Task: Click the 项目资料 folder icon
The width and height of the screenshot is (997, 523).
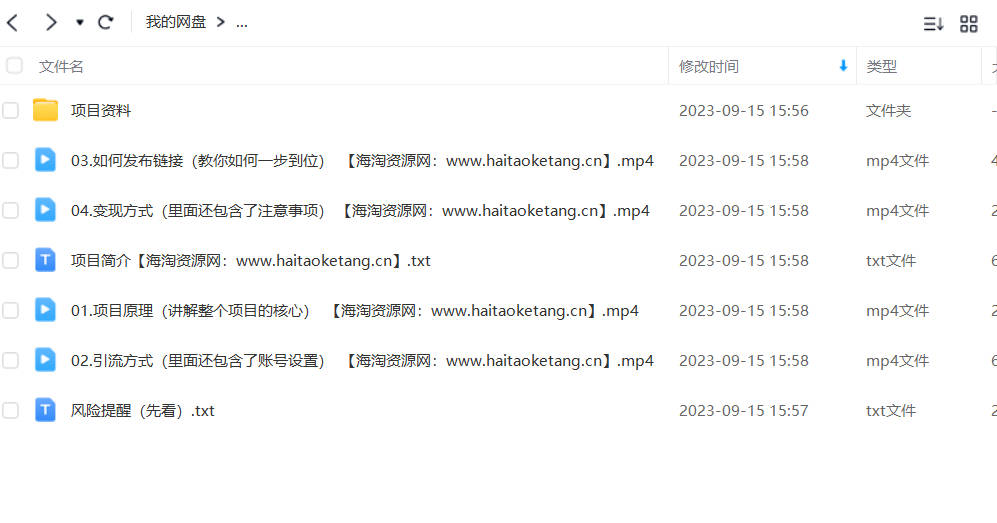Action: pos(45,110)
